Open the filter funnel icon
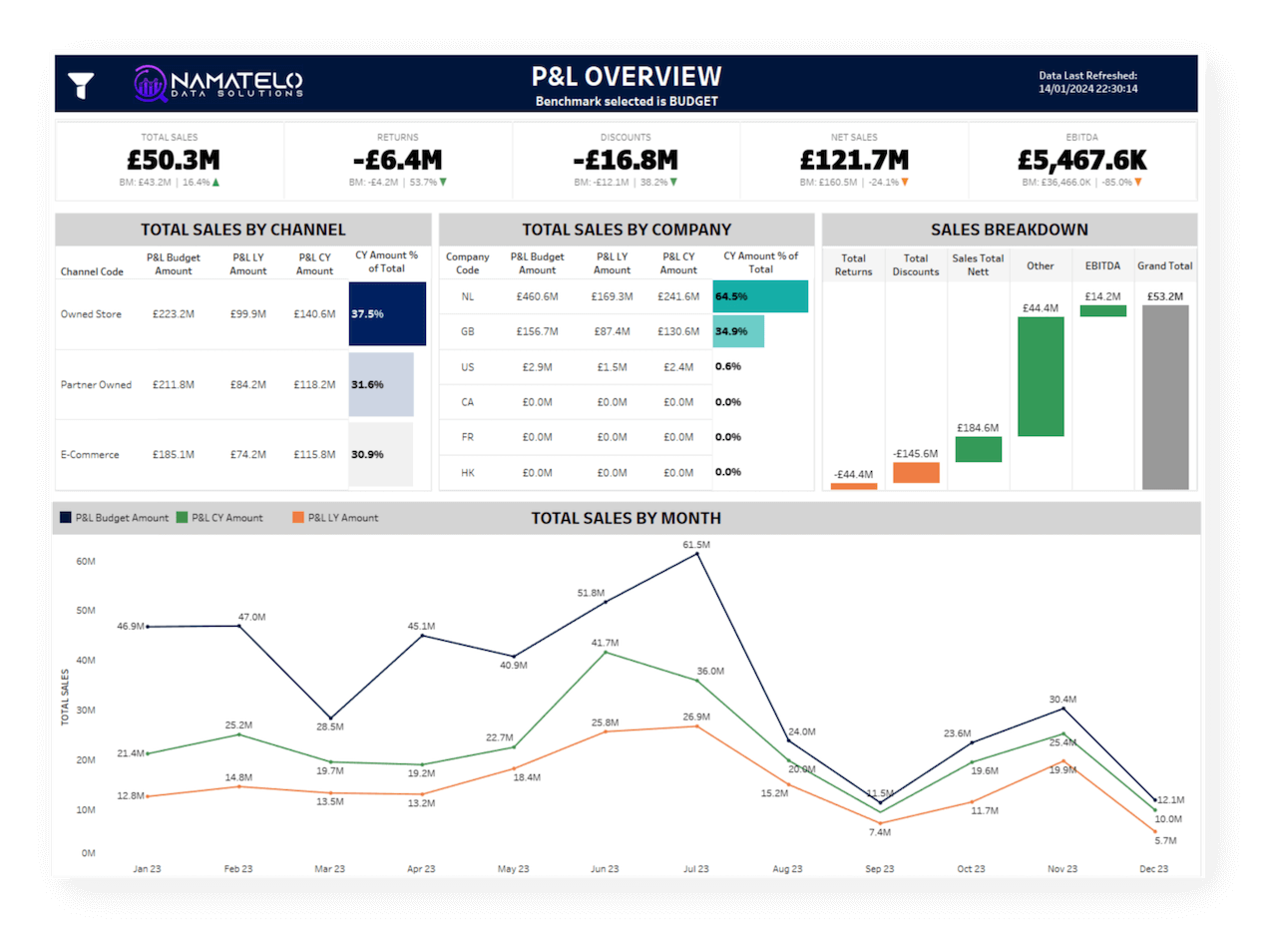The image size is (1277, 952). click(x=81, y=86)
